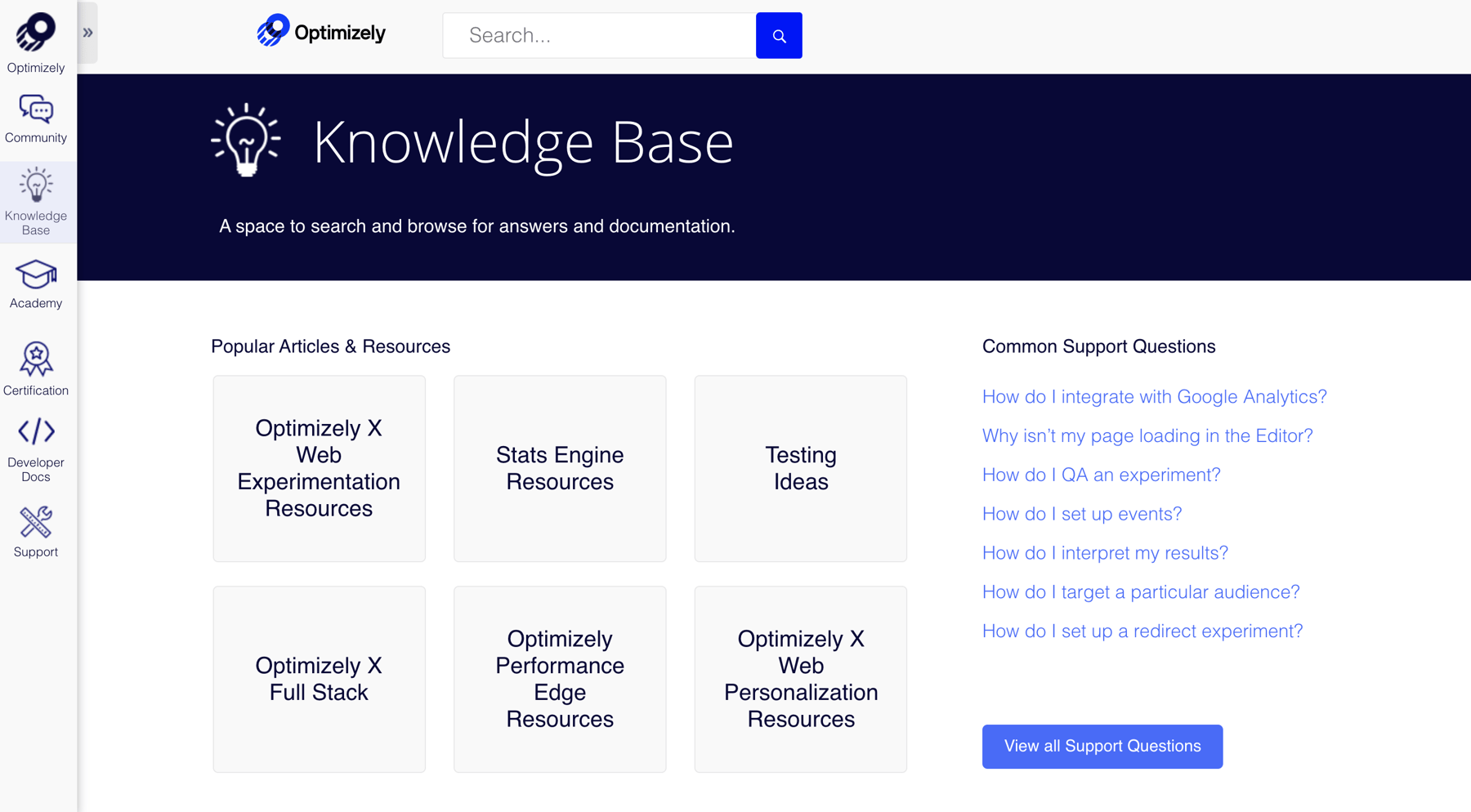1471x812 pixels.
Task: Expand the collapsed sidebar with the chevron
Action: [x=87, y=32]
